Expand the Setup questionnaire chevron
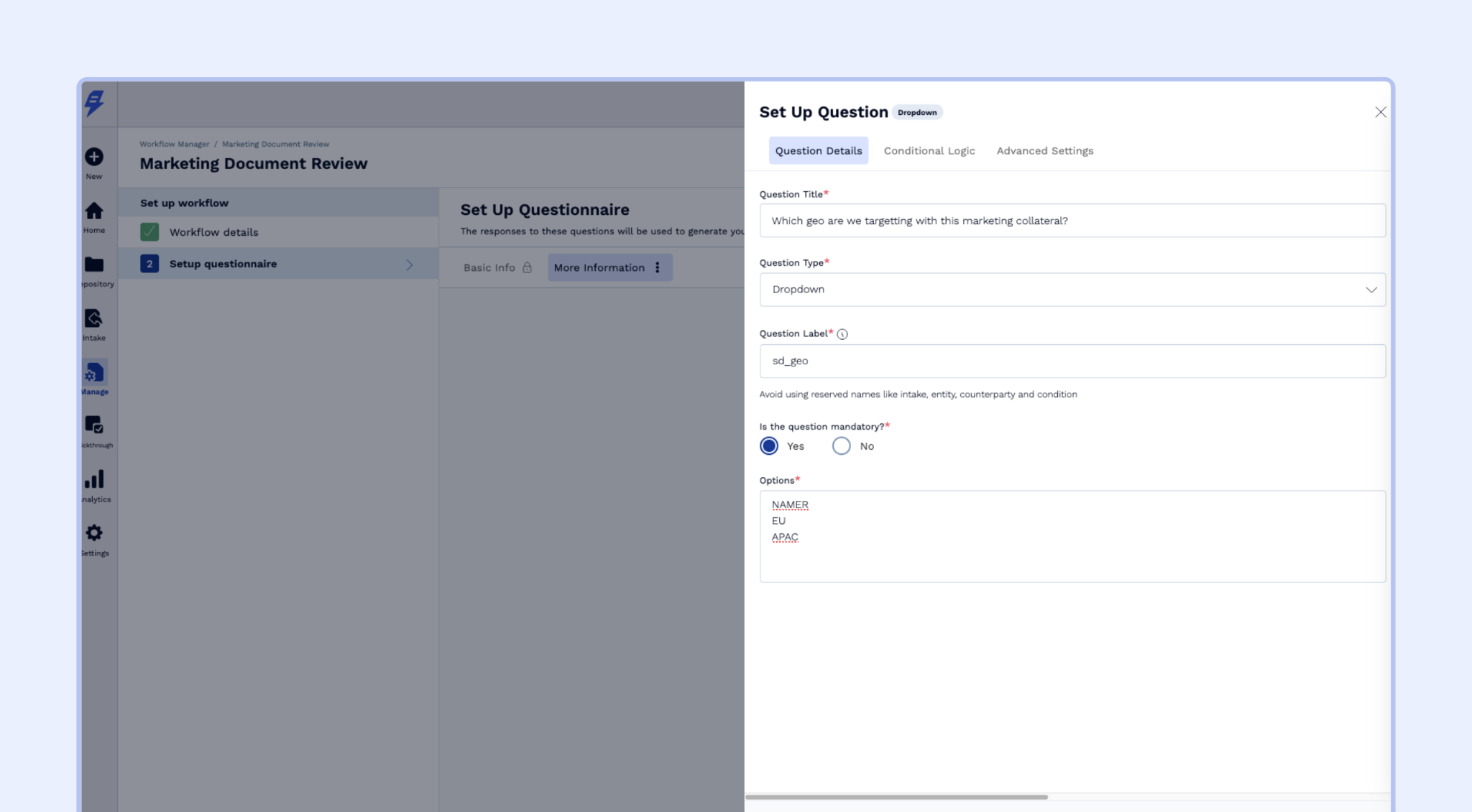This screenshot has width=1472, height=812. [410, 264]
